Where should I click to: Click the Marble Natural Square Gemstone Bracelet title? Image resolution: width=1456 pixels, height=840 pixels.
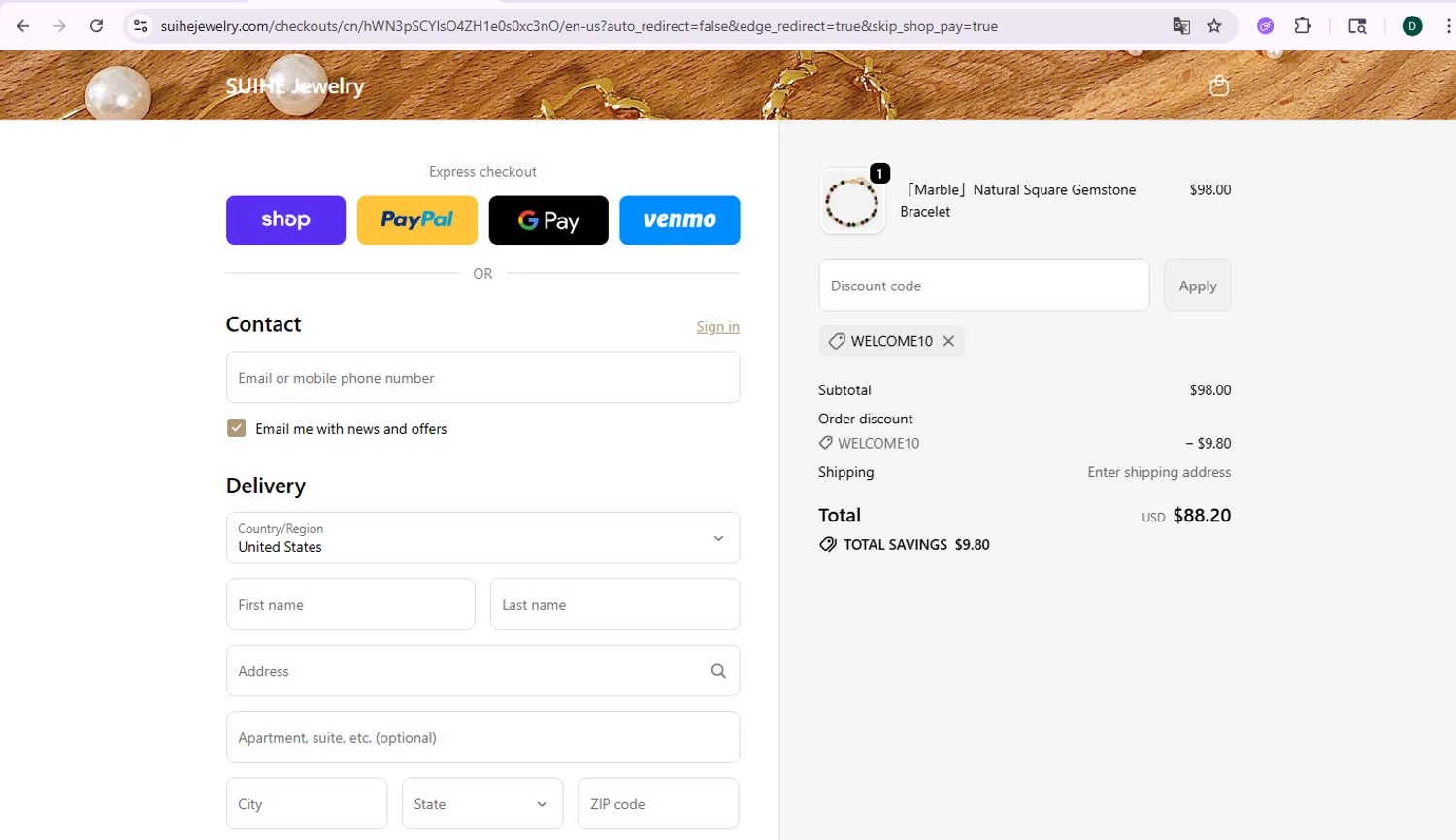click(1018, 200)
